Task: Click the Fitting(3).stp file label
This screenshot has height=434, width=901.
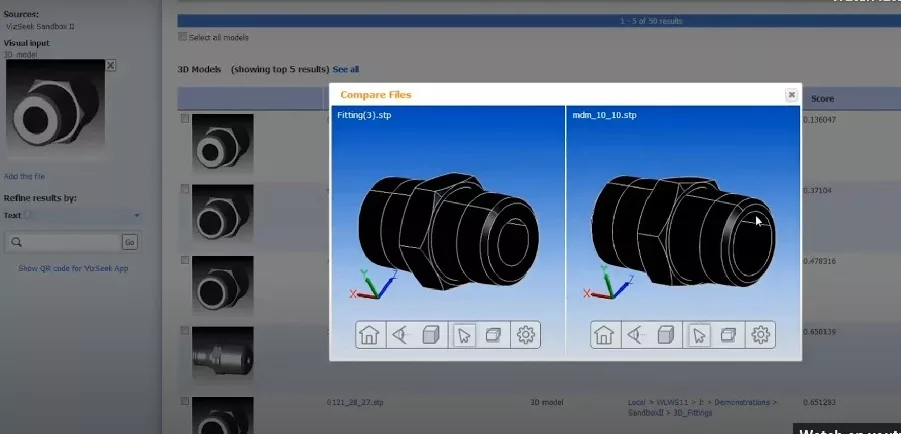Action: click(364, 115)
